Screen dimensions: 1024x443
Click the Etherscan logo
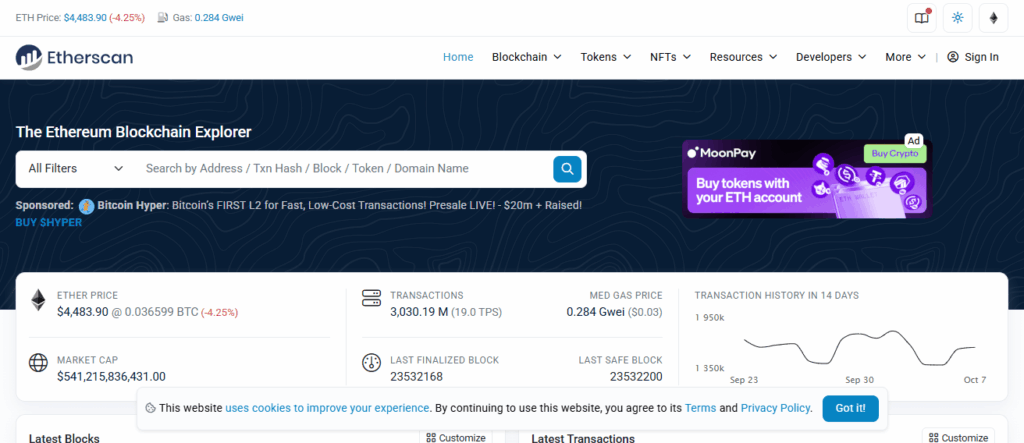[72, 57]
